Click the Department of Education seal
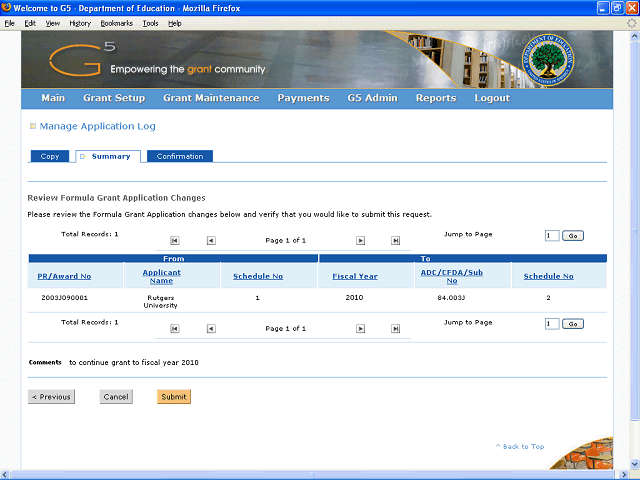The image size is (640, 480). click(x=548, y=60)
